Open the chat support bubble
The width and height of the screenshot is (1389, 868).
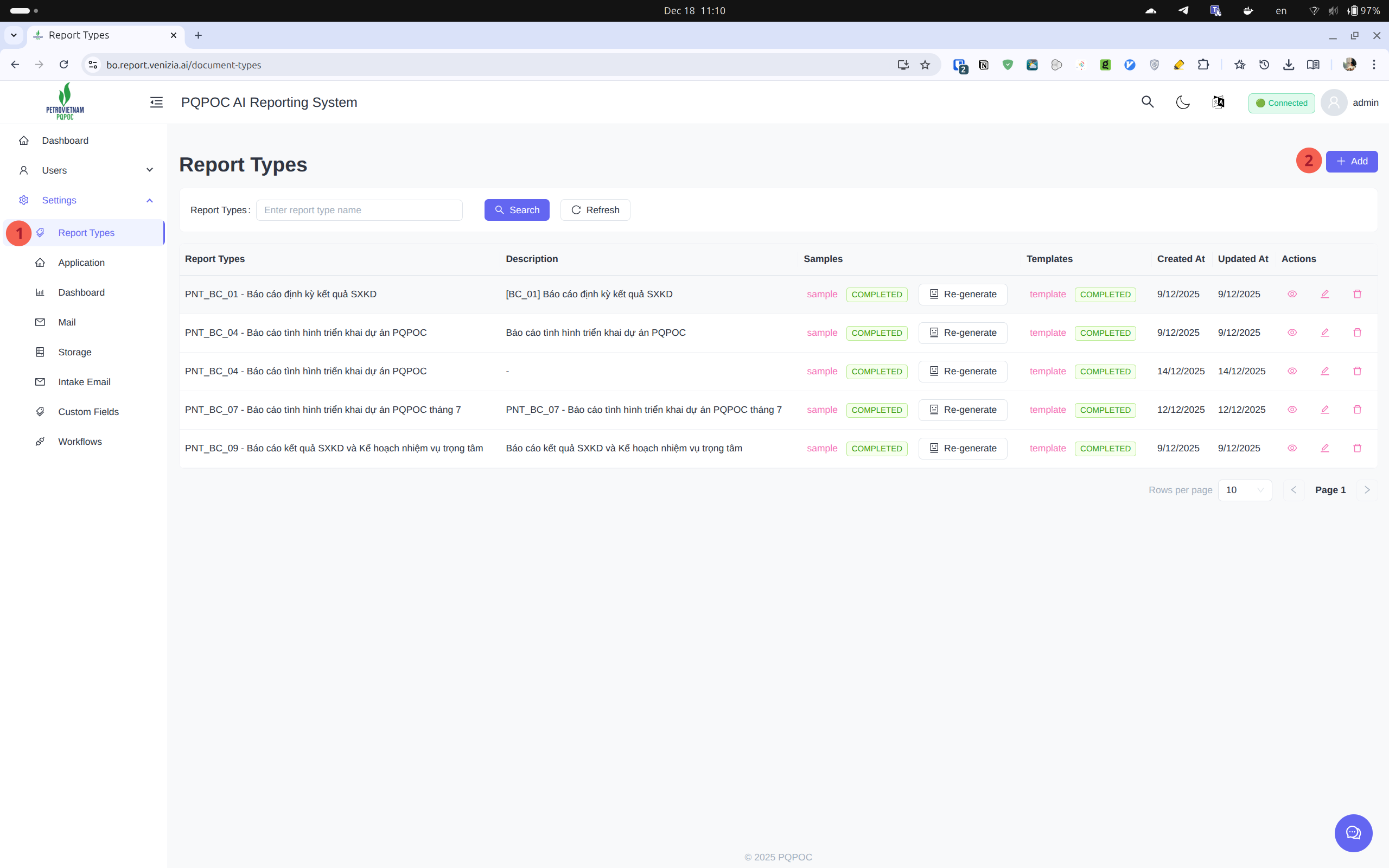coord(1352,833)
